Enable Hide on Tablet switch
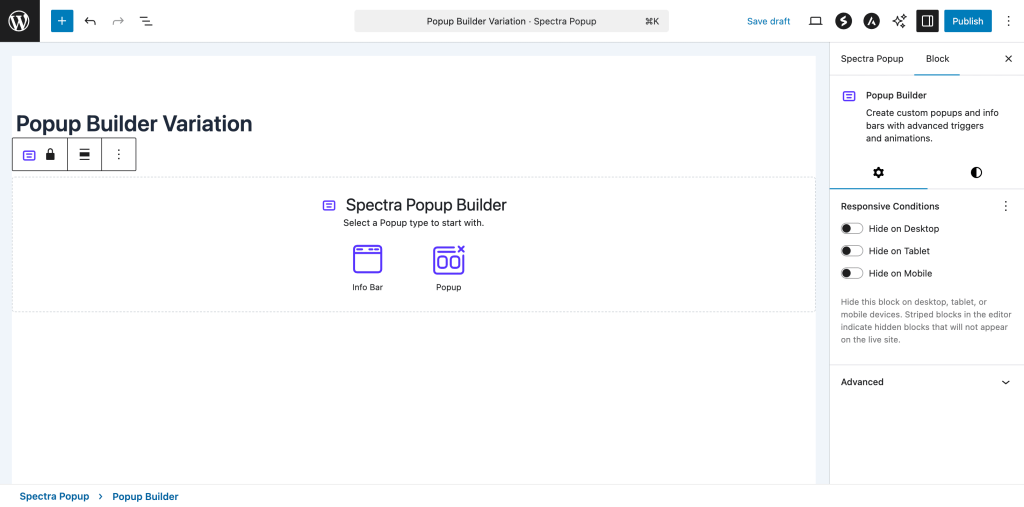Image resolution: width=1024 pixels, height=507 pixels. [x=852, y=251]
